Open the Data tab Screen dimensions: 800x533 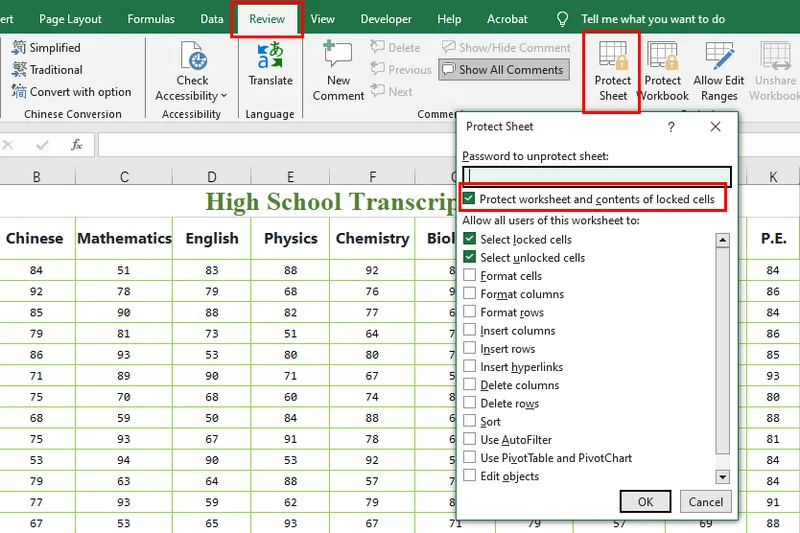212,19
